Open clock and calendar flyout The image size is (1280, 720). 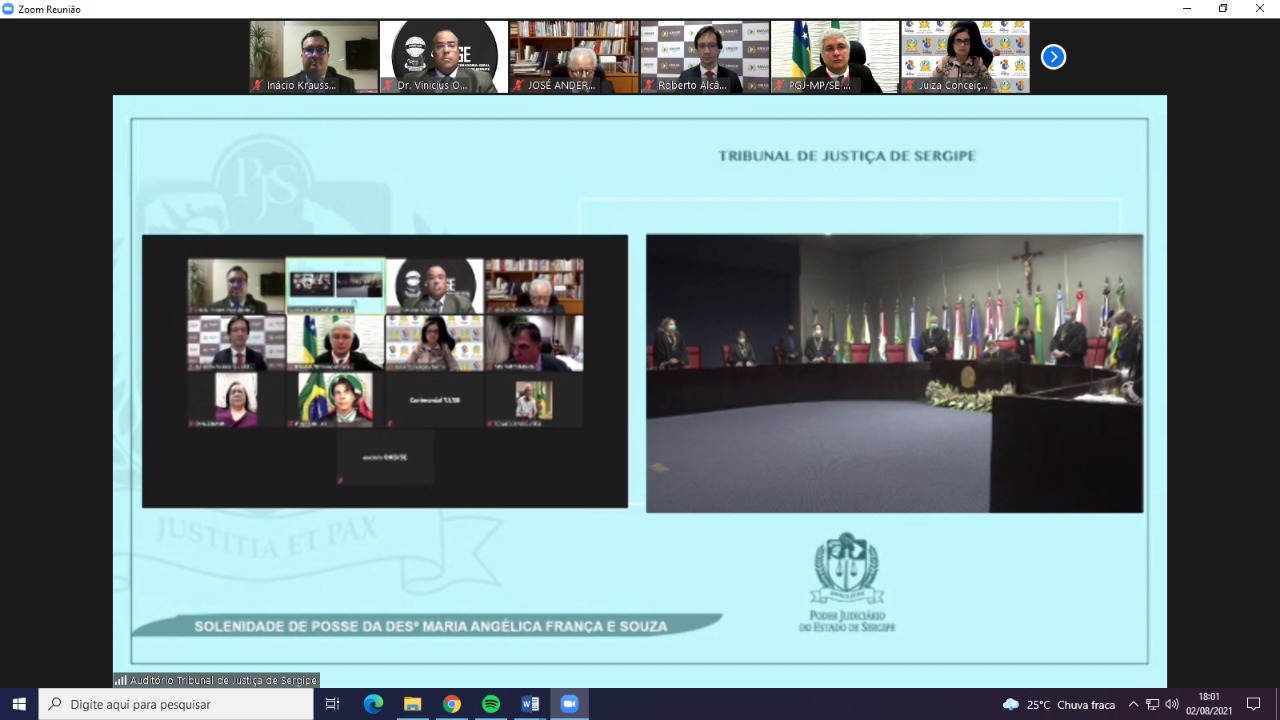(x=1209, y=704)
